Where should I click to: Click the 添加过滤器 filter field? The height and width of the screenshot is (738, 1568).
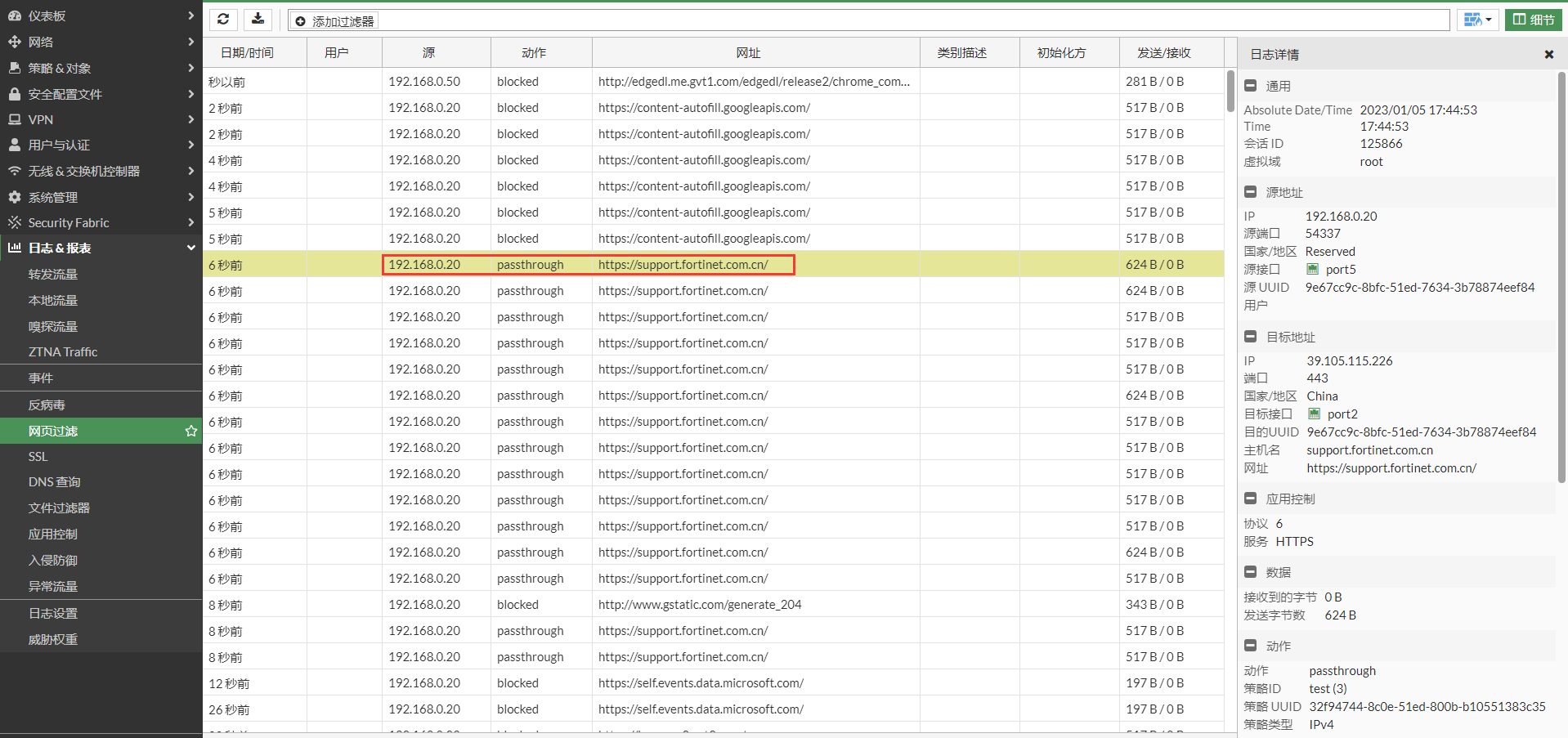(x=868, y=20)
